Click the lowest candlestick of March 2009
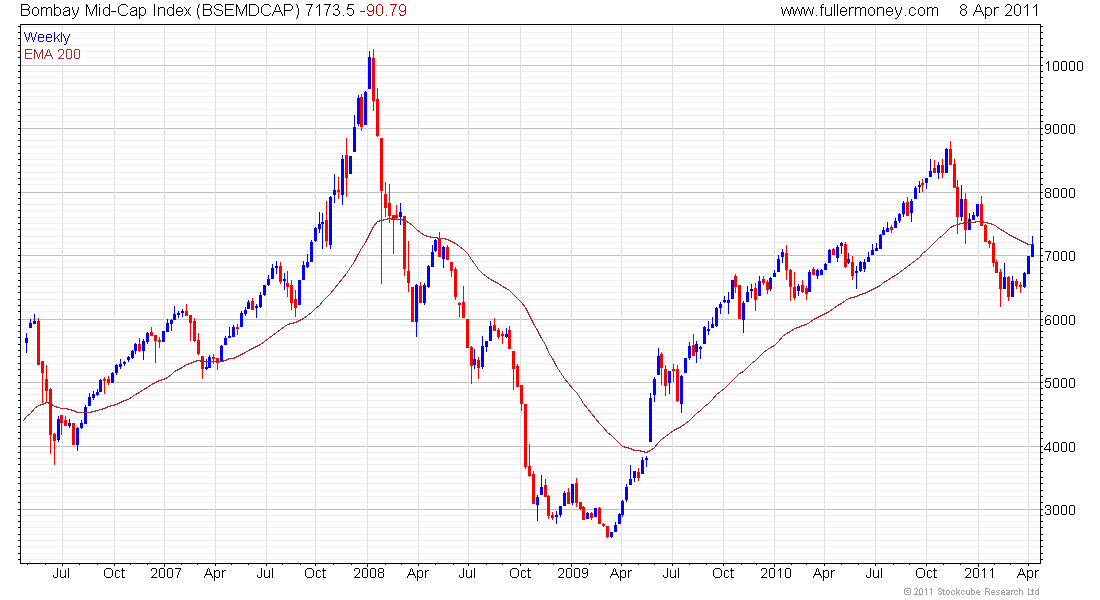Screen dimensions: 1100x600 click(x=608, y=532)
